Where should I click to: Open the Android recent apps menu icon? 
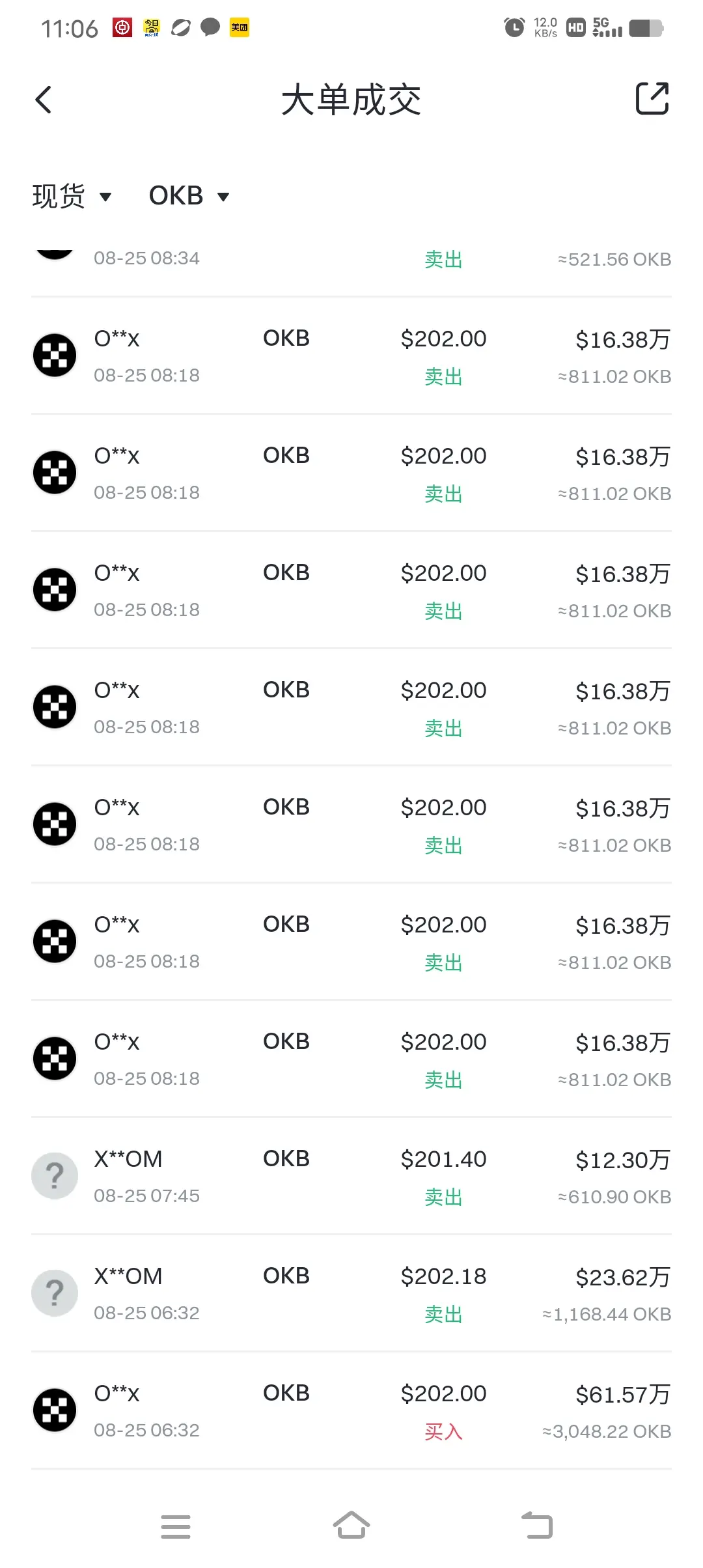[x=176, y=1526]
